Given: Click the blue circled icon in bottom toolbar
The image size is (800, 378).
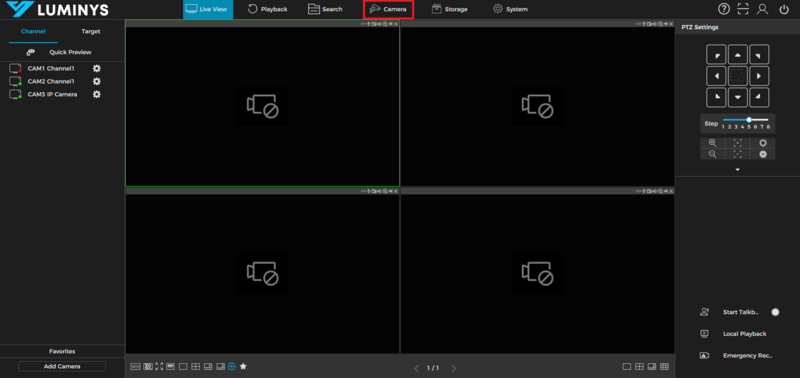Looking at the screenshot, I should 232,366.
